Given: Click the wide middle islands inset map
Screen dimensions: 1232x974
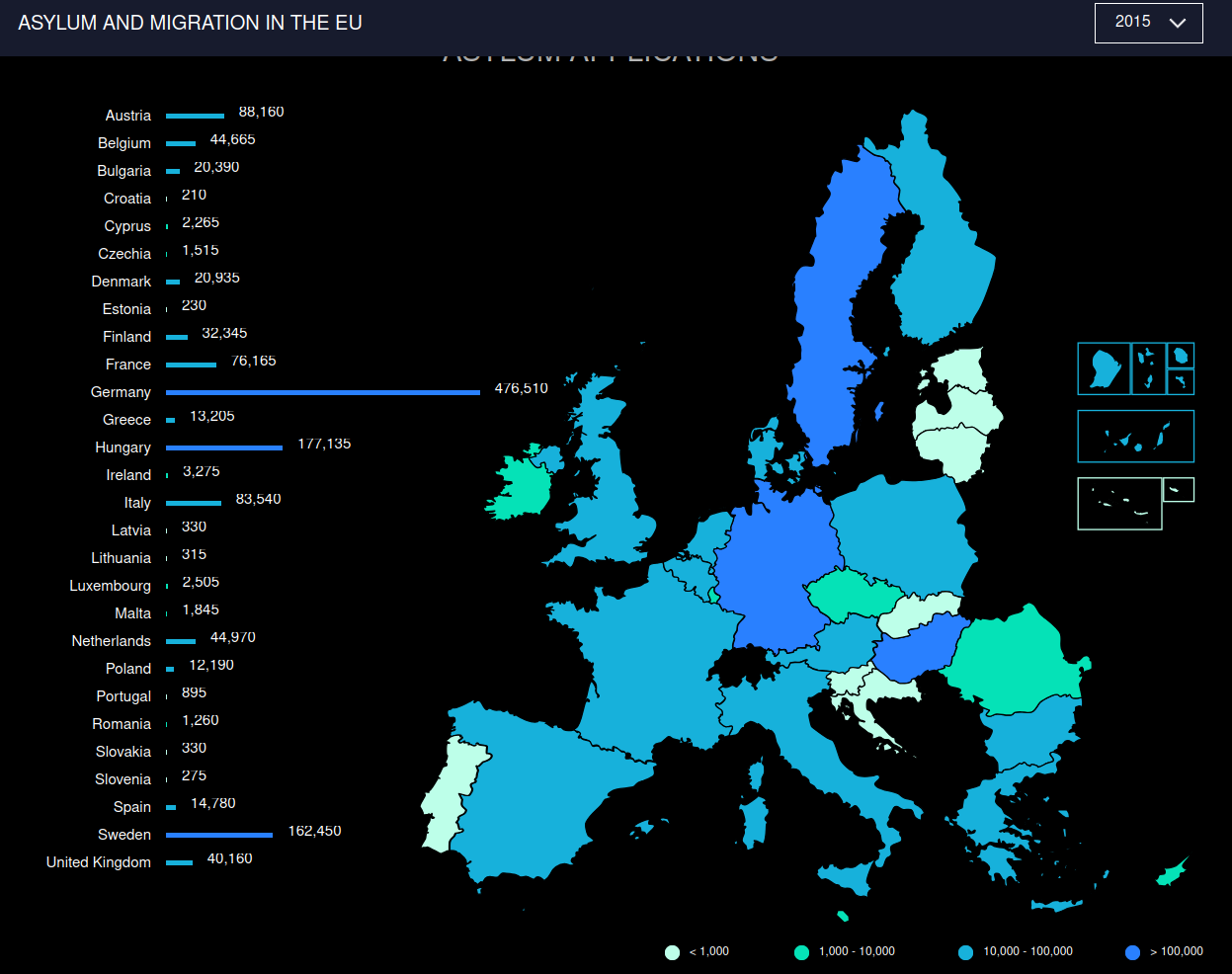Looking at the screenshot, I should [x=1135, y=437].
